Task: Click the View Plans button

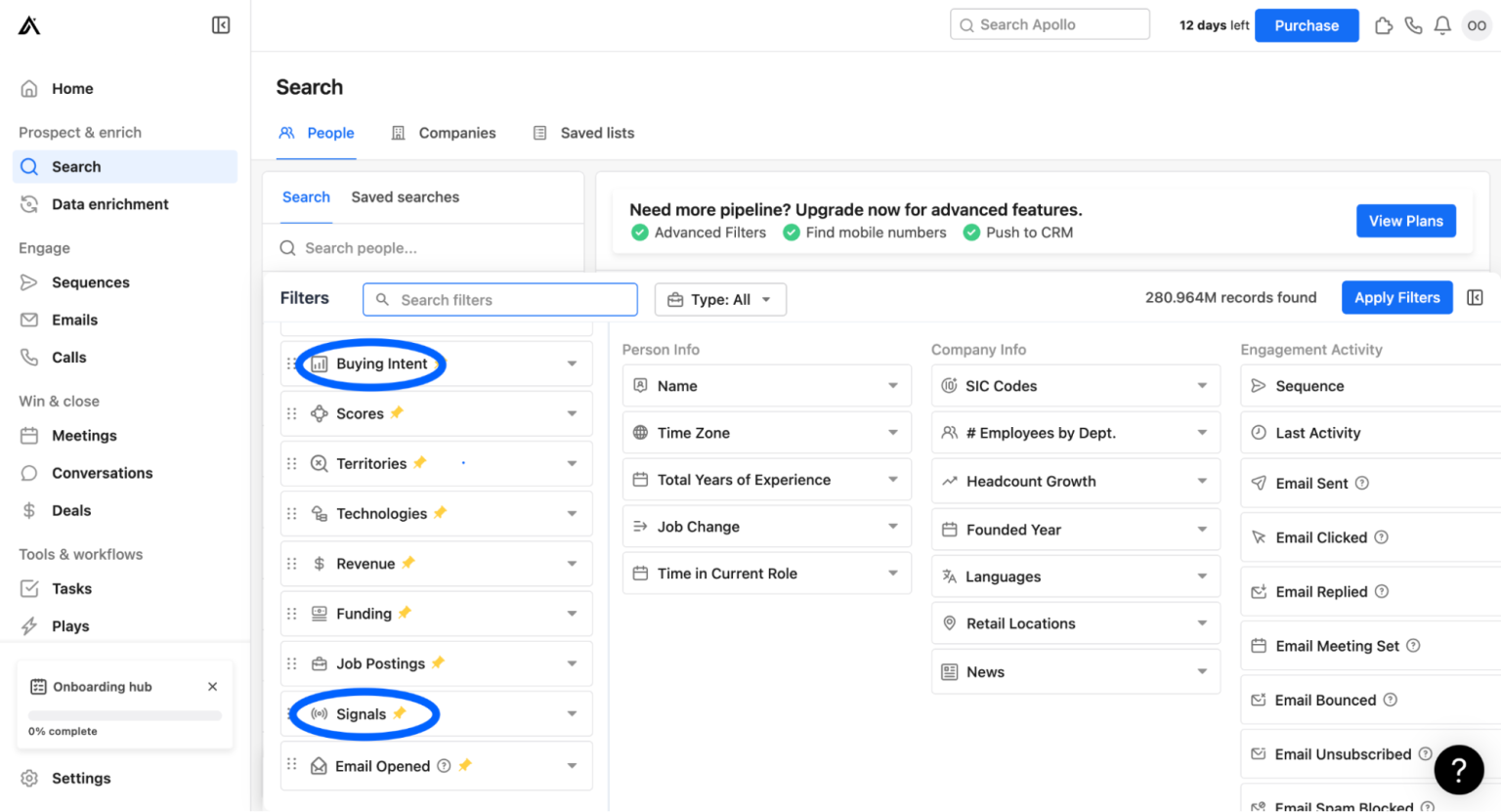Action: pyautogui.click(x=1405, y=221)
